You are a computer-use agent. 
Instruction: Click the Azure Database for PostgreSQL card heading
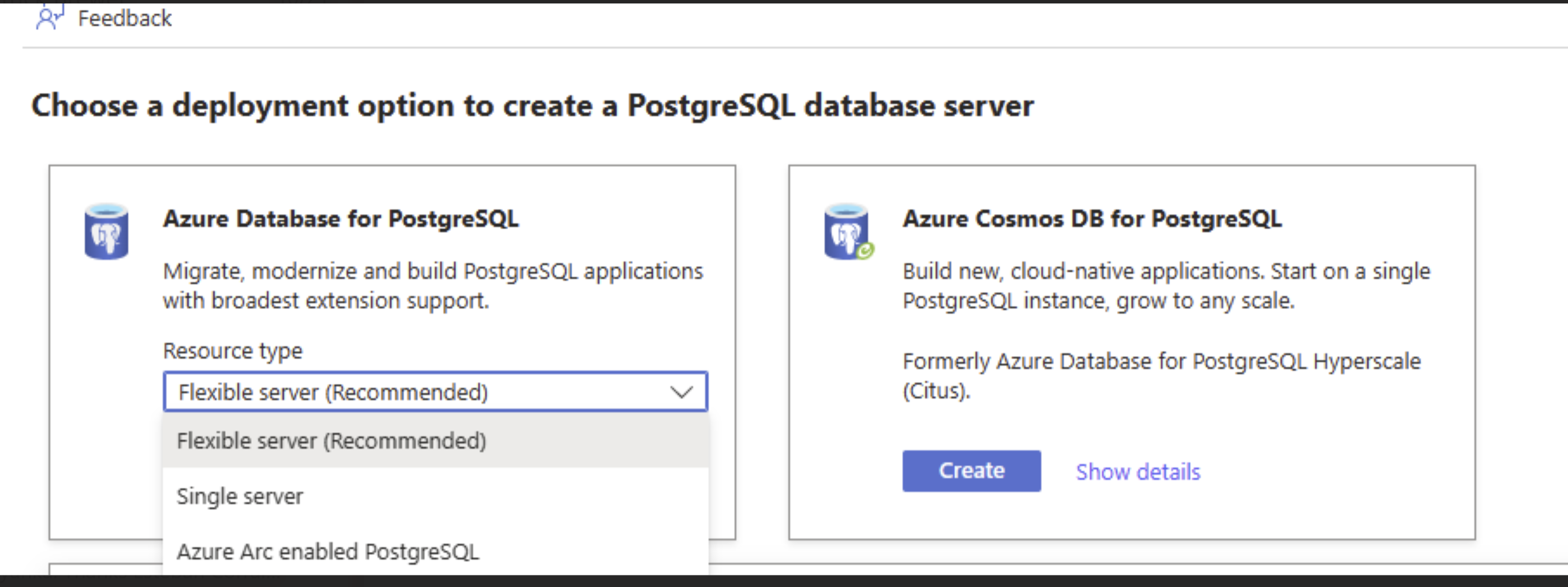(341, 218)
